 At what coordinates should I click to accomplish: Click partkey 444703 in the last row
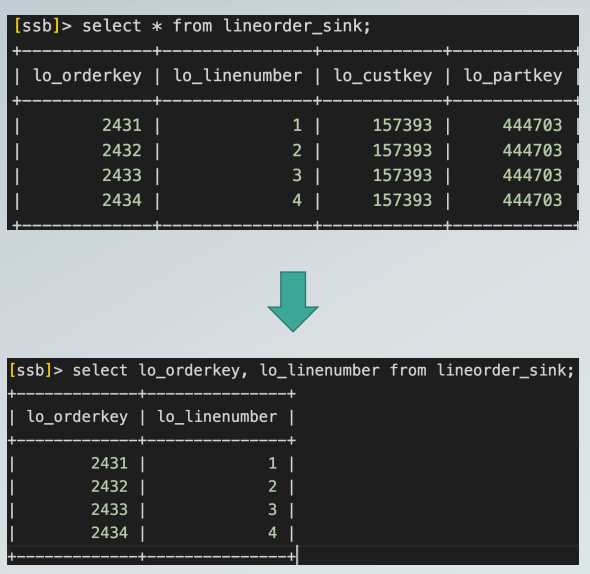[x=532, y=200]
